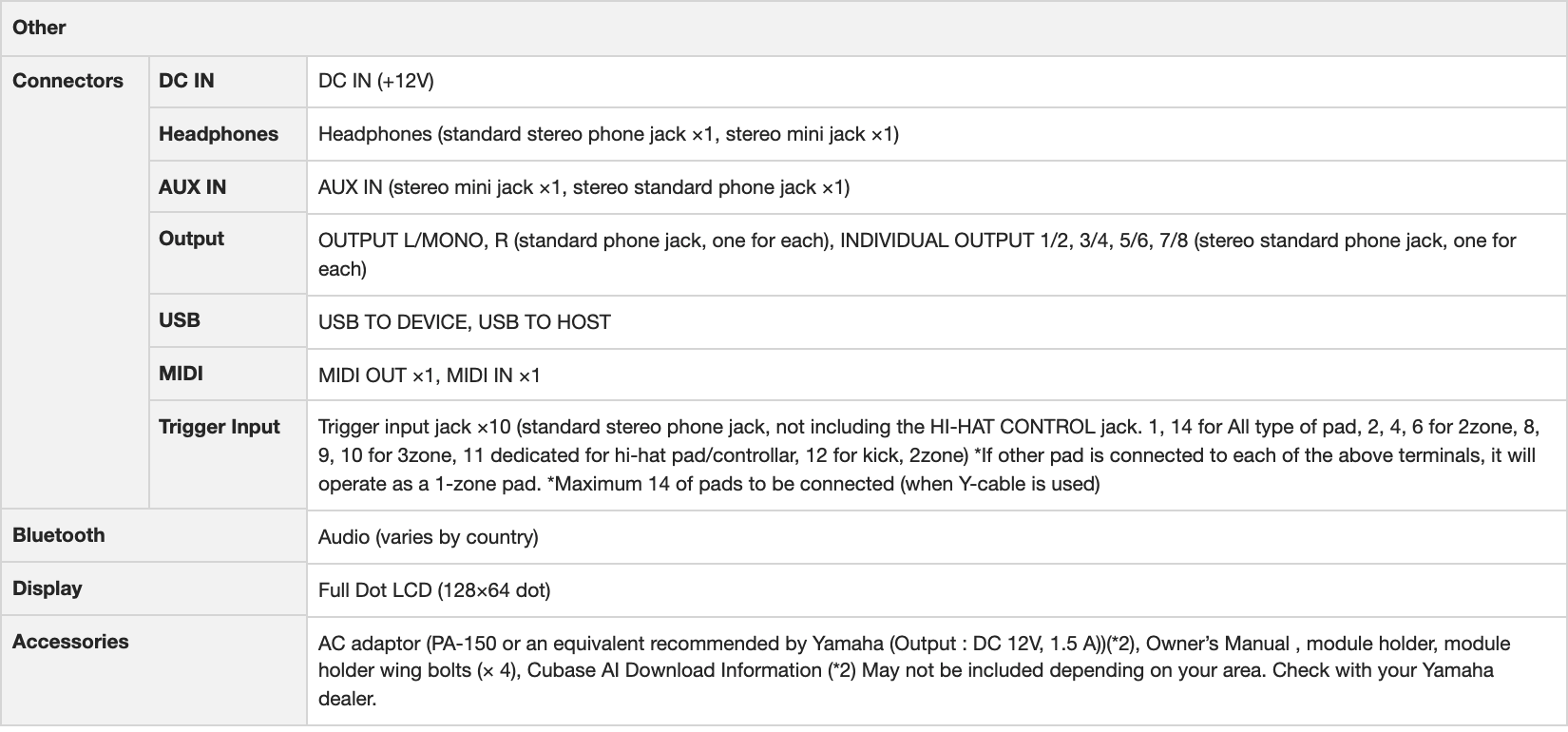This screenshot has width=1568, height=732.
Task: Click the Audio (varies by country) value
Action: coord(429,537)
